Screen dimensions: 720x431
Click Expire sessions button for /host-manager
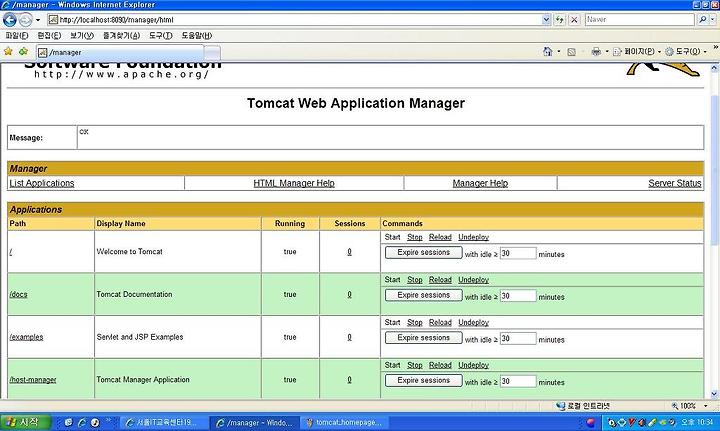pos(423,381)
